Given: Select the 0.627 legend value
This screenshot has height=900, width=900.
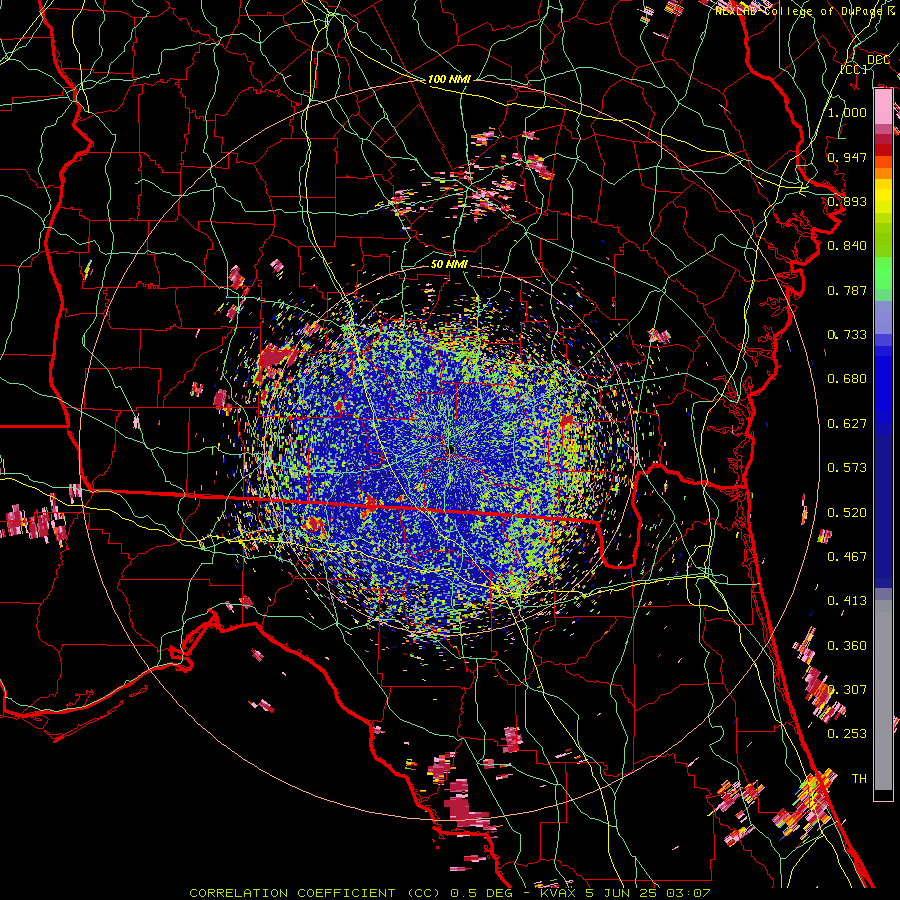Looking at the screenshot, I should pyautogui.click(x=847, y=424).
